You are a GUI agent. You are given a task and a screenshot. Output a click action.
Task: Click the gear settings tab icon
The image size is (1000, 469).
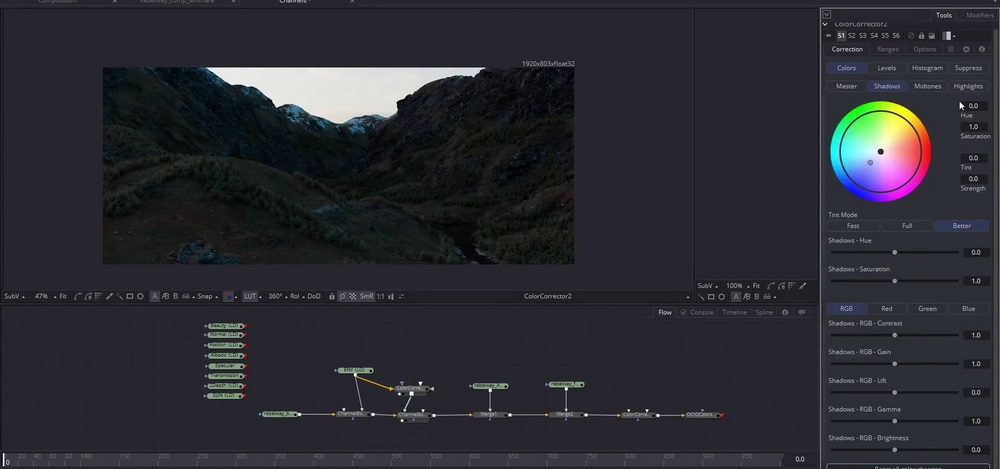tap(966, 49)
